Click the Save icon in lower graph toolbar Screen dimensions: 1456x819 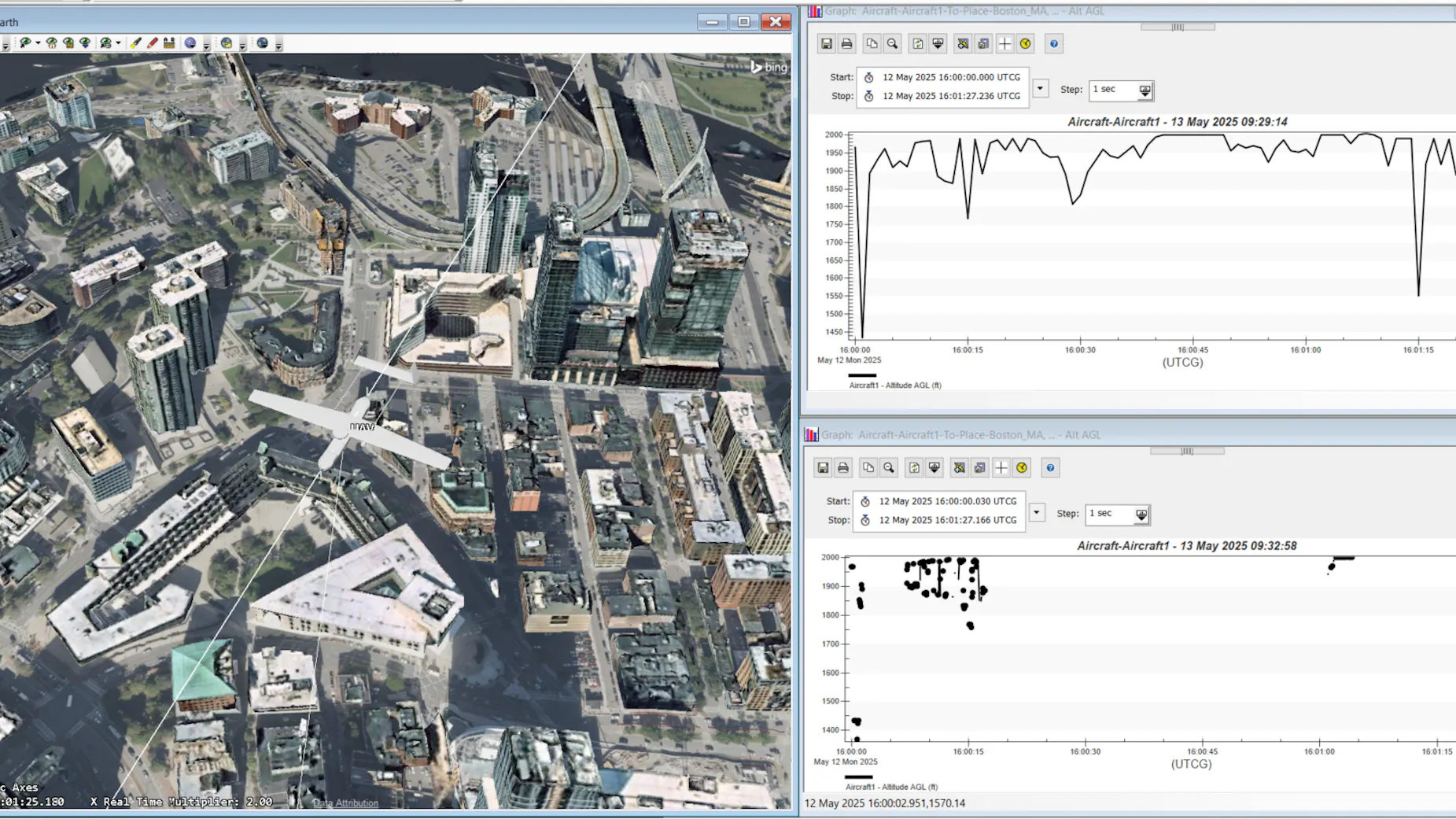823,468
